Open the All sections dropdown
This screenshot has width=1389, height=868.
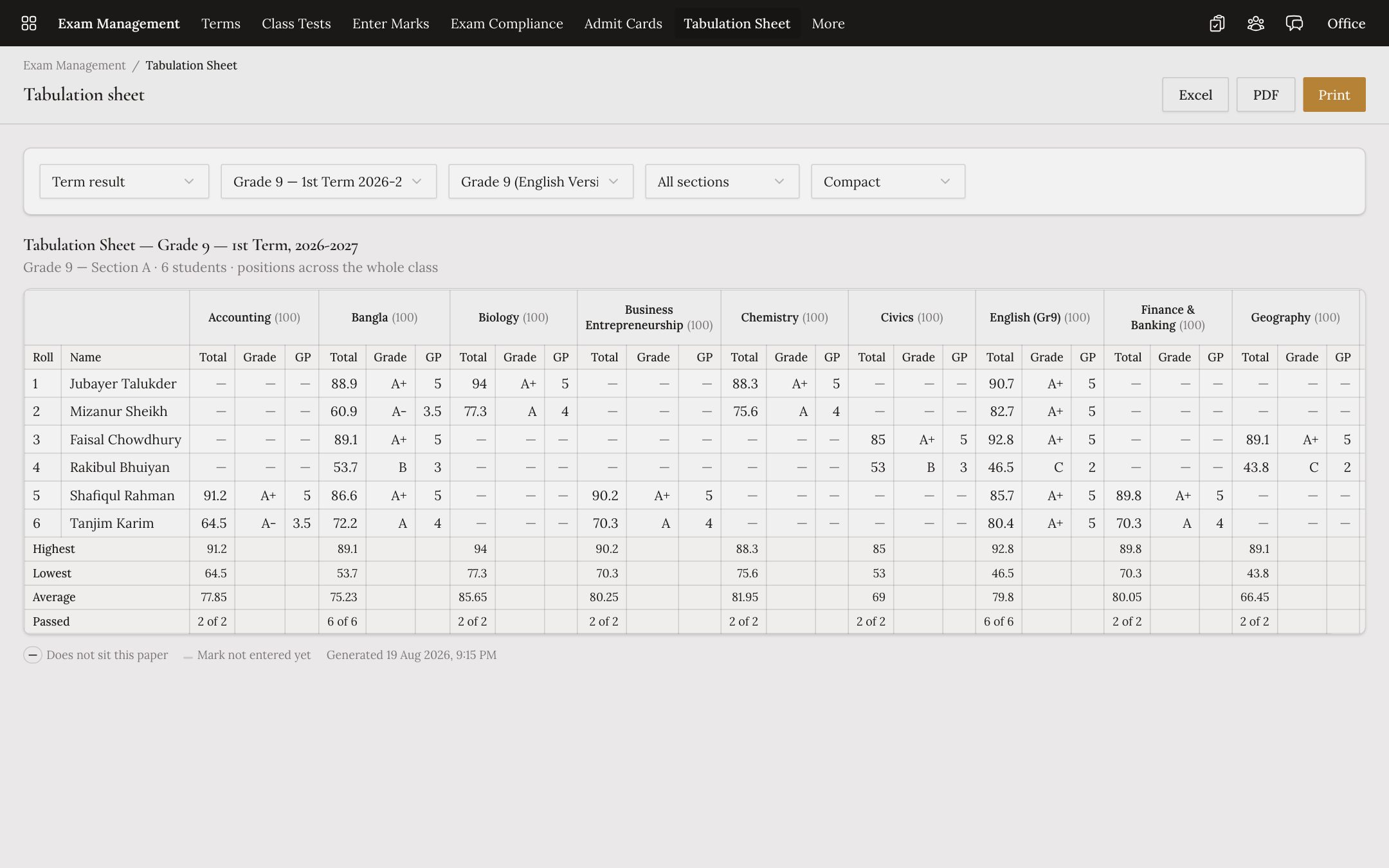722,181
